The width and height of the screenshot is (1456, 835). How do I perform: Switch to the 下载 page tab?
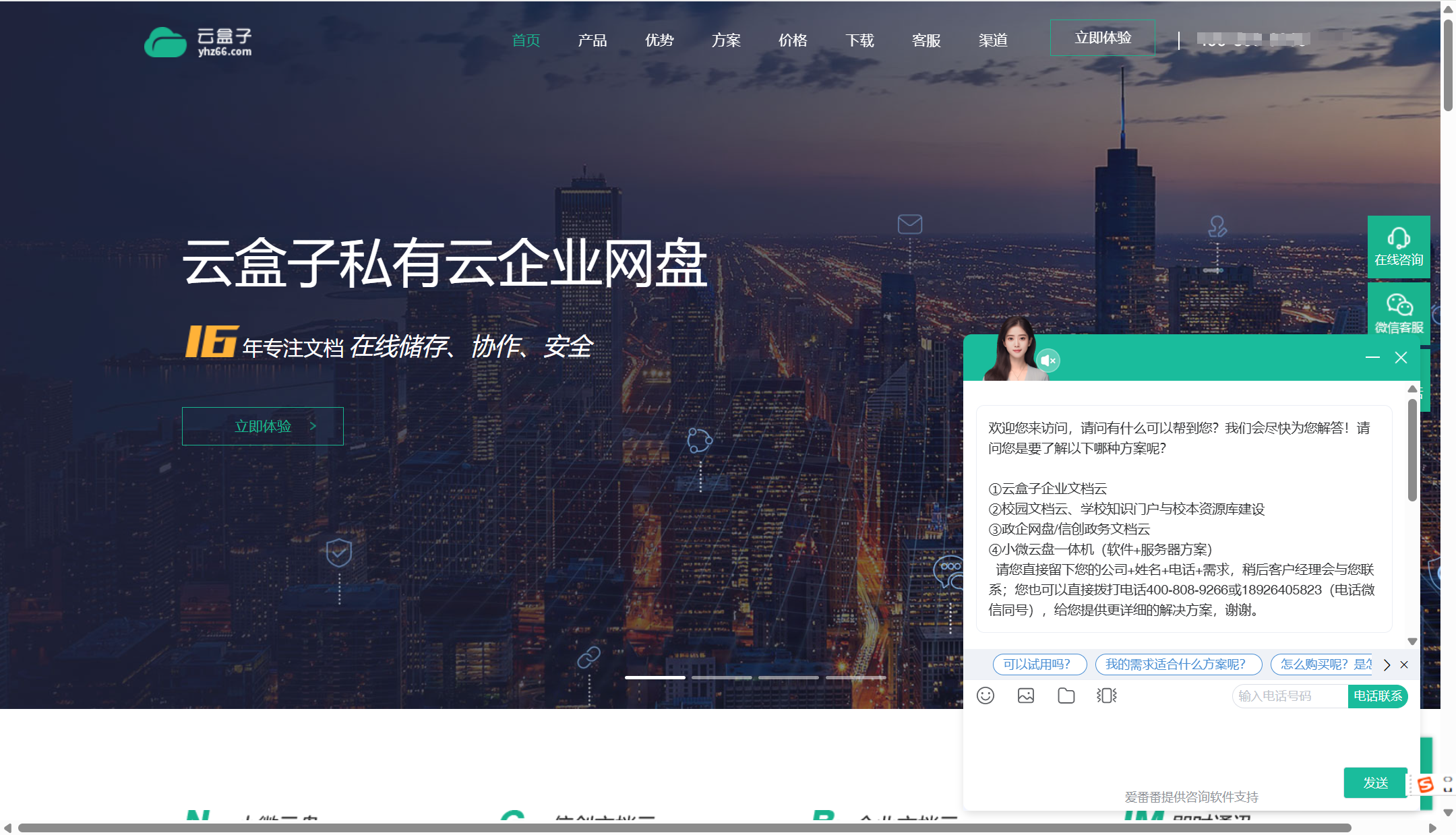(x=860, y=40)
